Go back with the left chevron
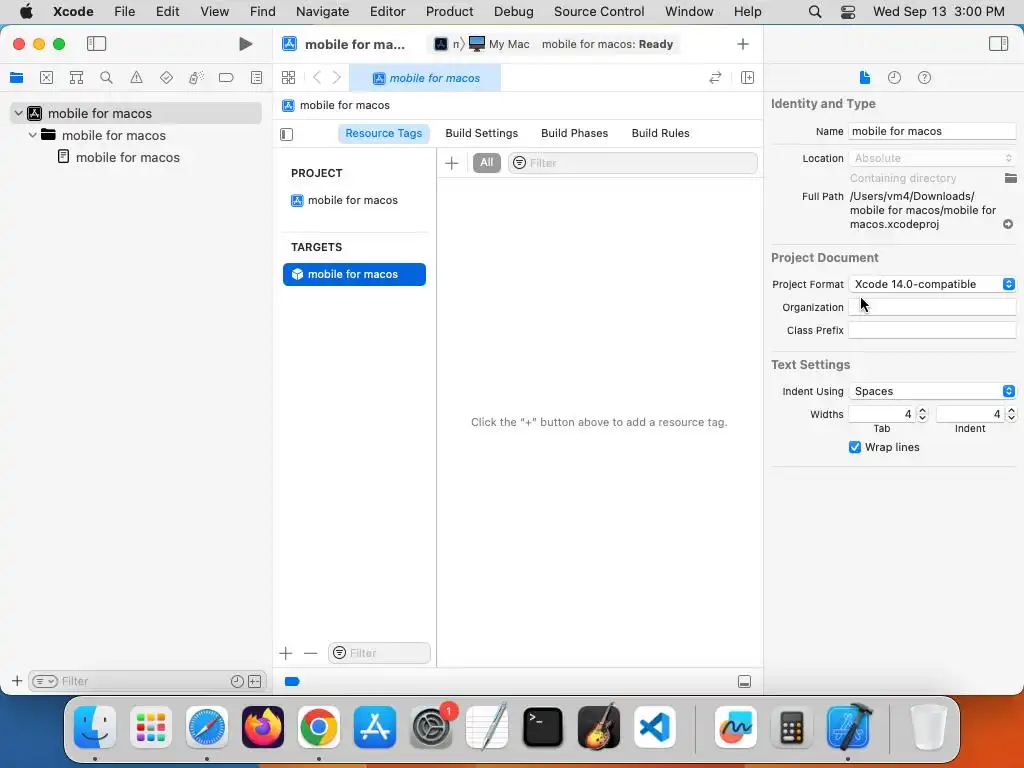This screenshot has width=1024, height=768. click(317, 78)
